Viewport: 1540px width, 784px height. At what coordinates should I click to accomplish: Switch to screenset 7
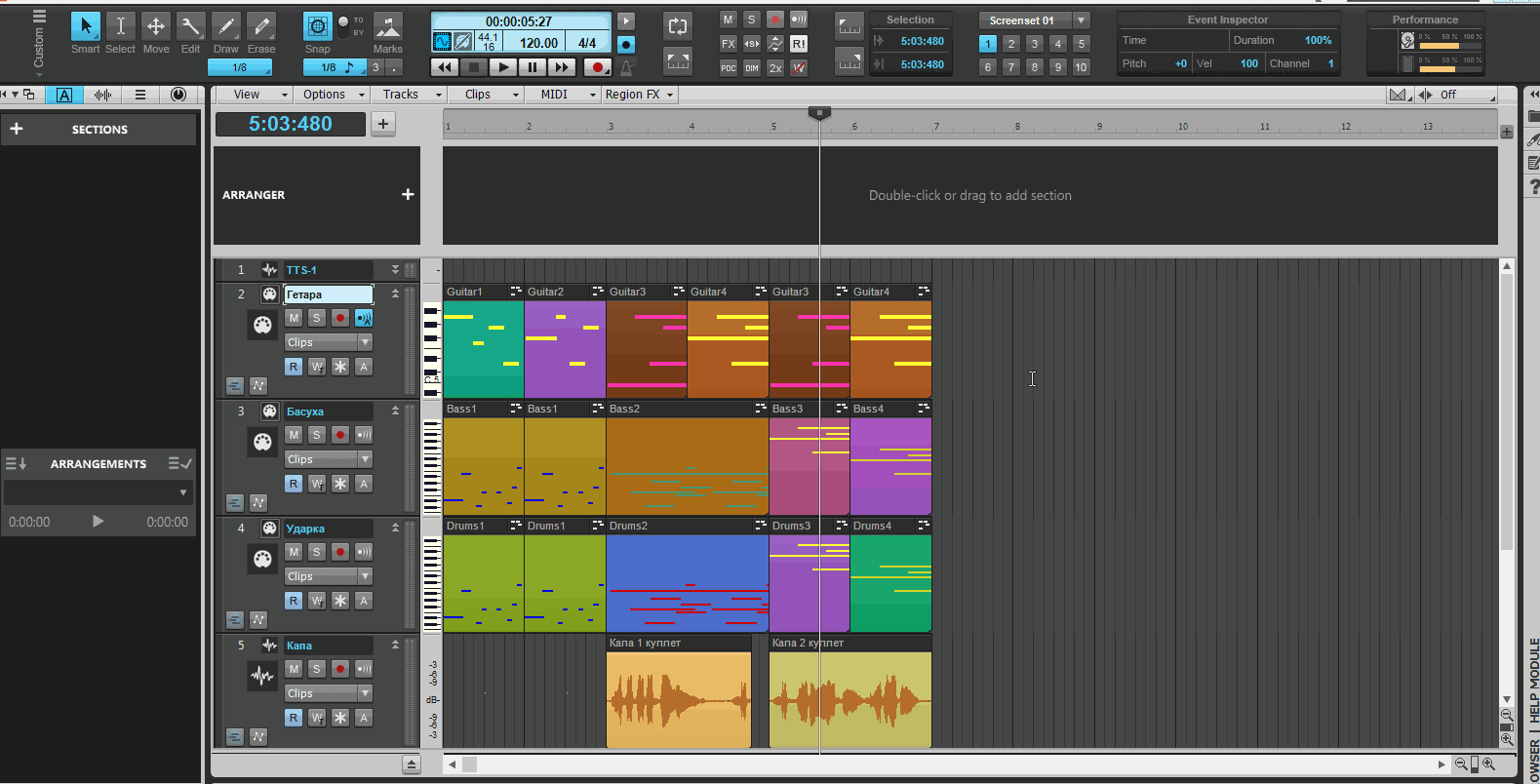(1011, 67)
